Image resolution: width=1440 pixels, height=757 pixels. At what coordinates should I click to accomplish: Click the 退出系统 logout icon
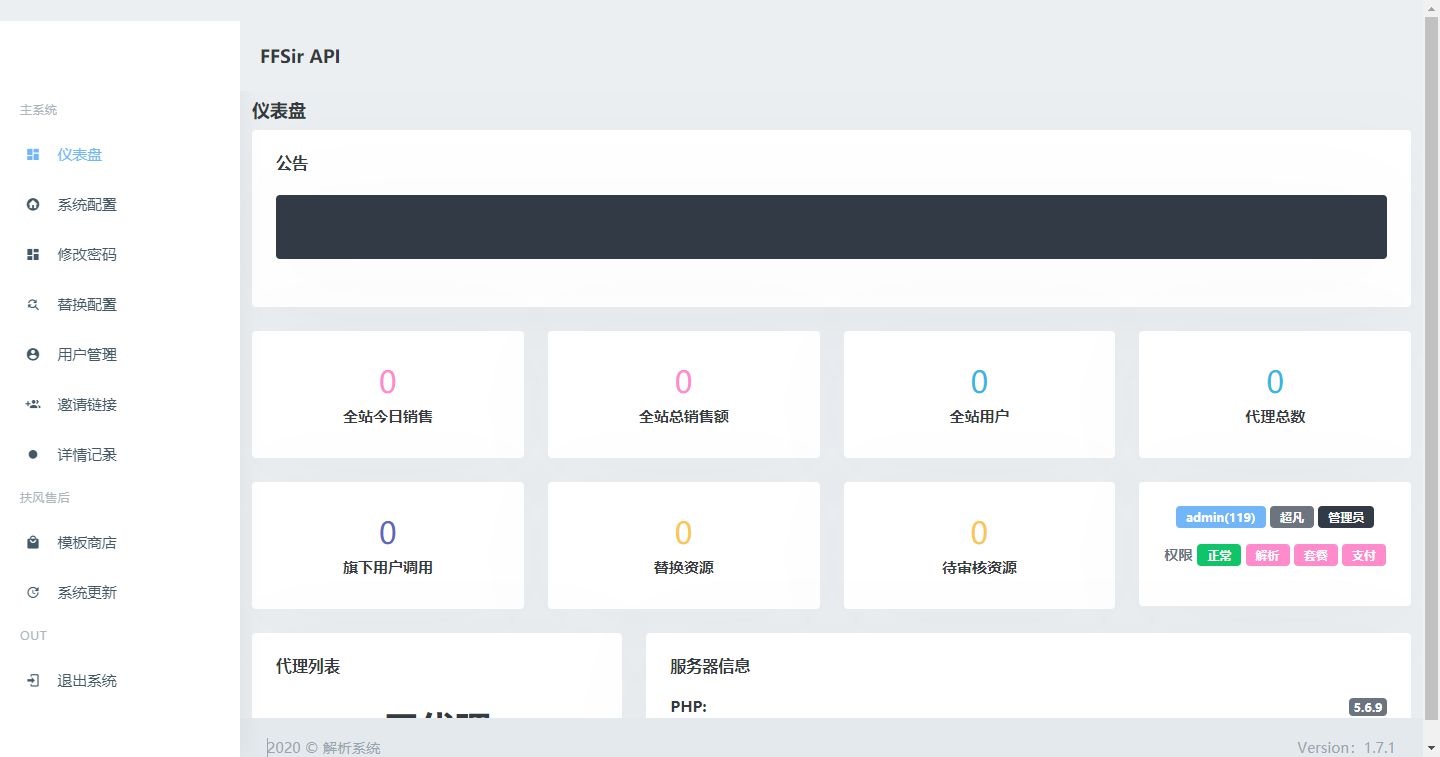point(31,680)
